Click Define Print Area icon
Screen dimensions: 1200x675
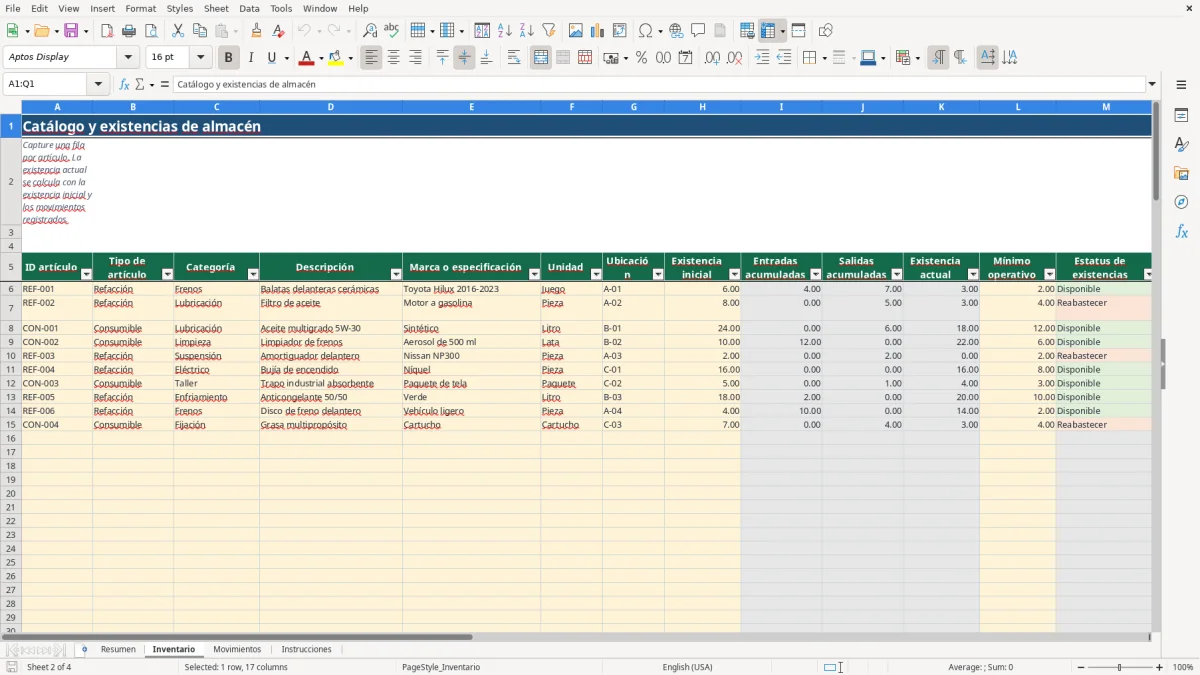[x=747, y=31]
